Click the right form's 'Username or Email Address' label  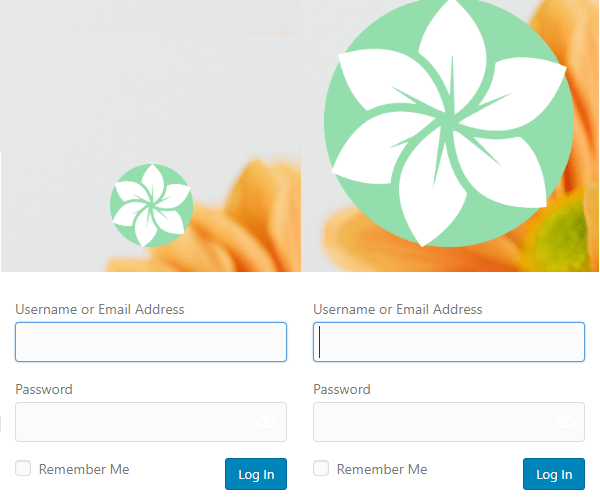coord(398,309)
